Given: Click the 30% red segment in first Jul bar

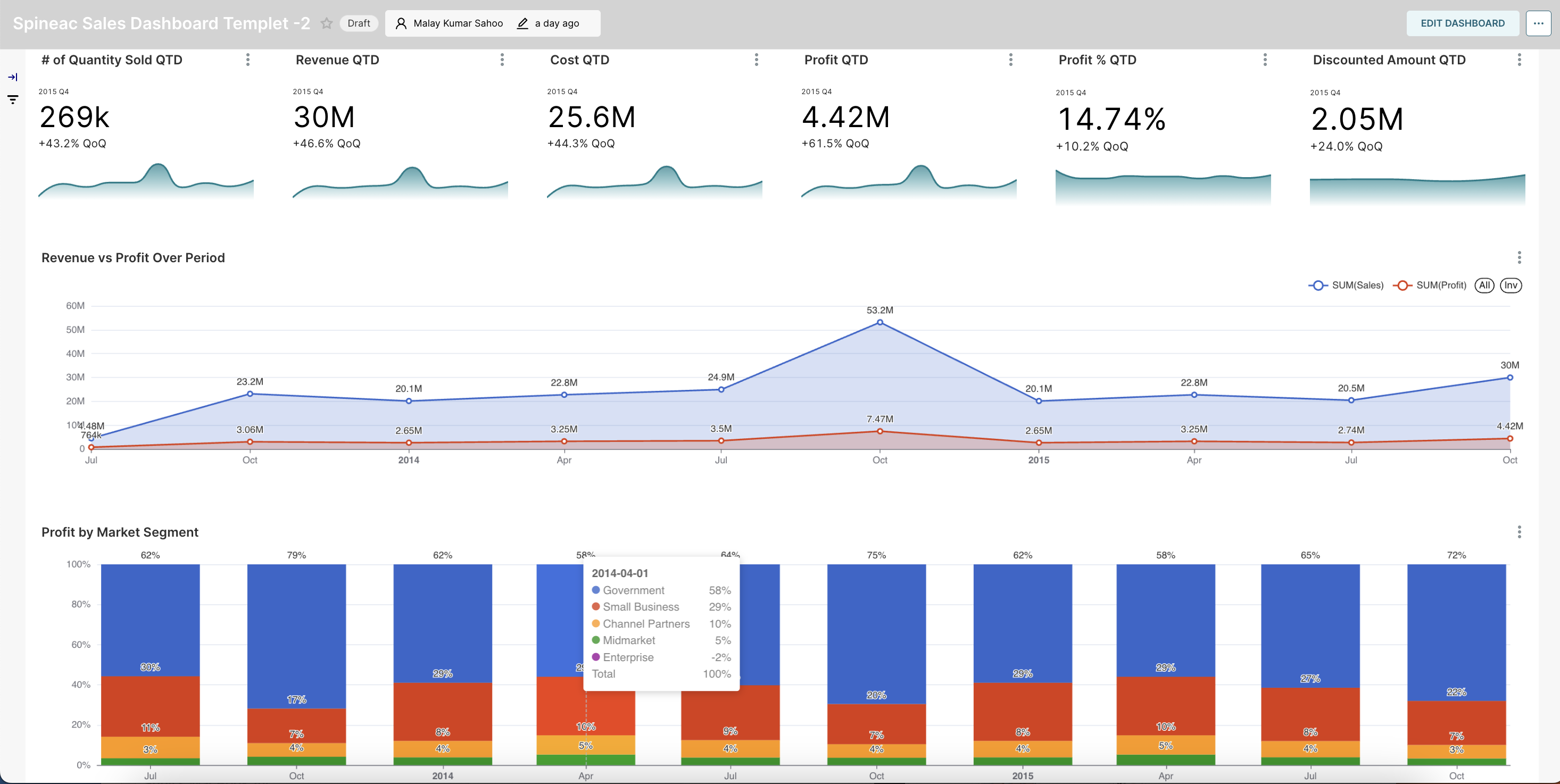Looking at the screenshot, I should (150, 706).
